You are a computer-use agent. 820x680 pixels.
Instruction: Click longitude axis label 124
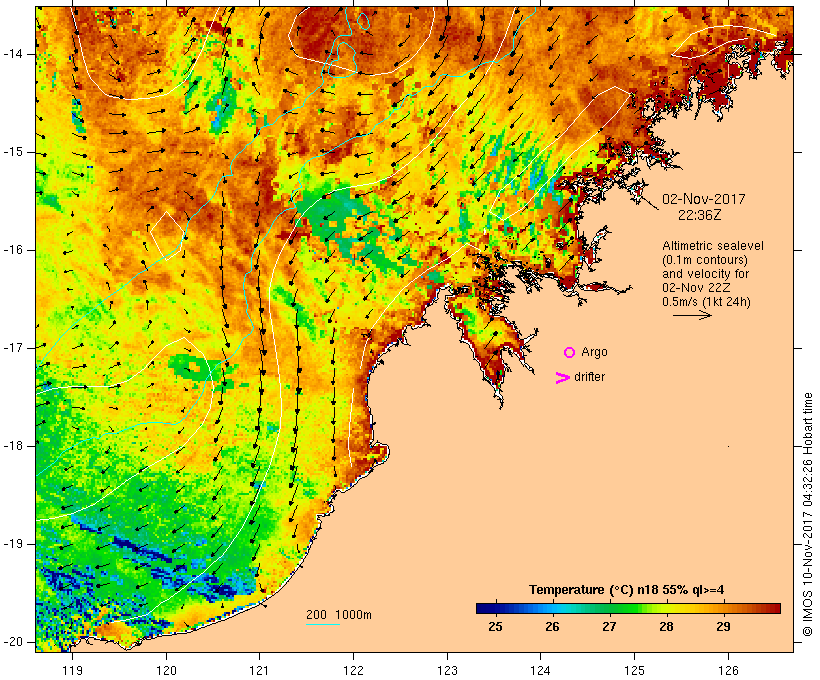click(540, 670)
